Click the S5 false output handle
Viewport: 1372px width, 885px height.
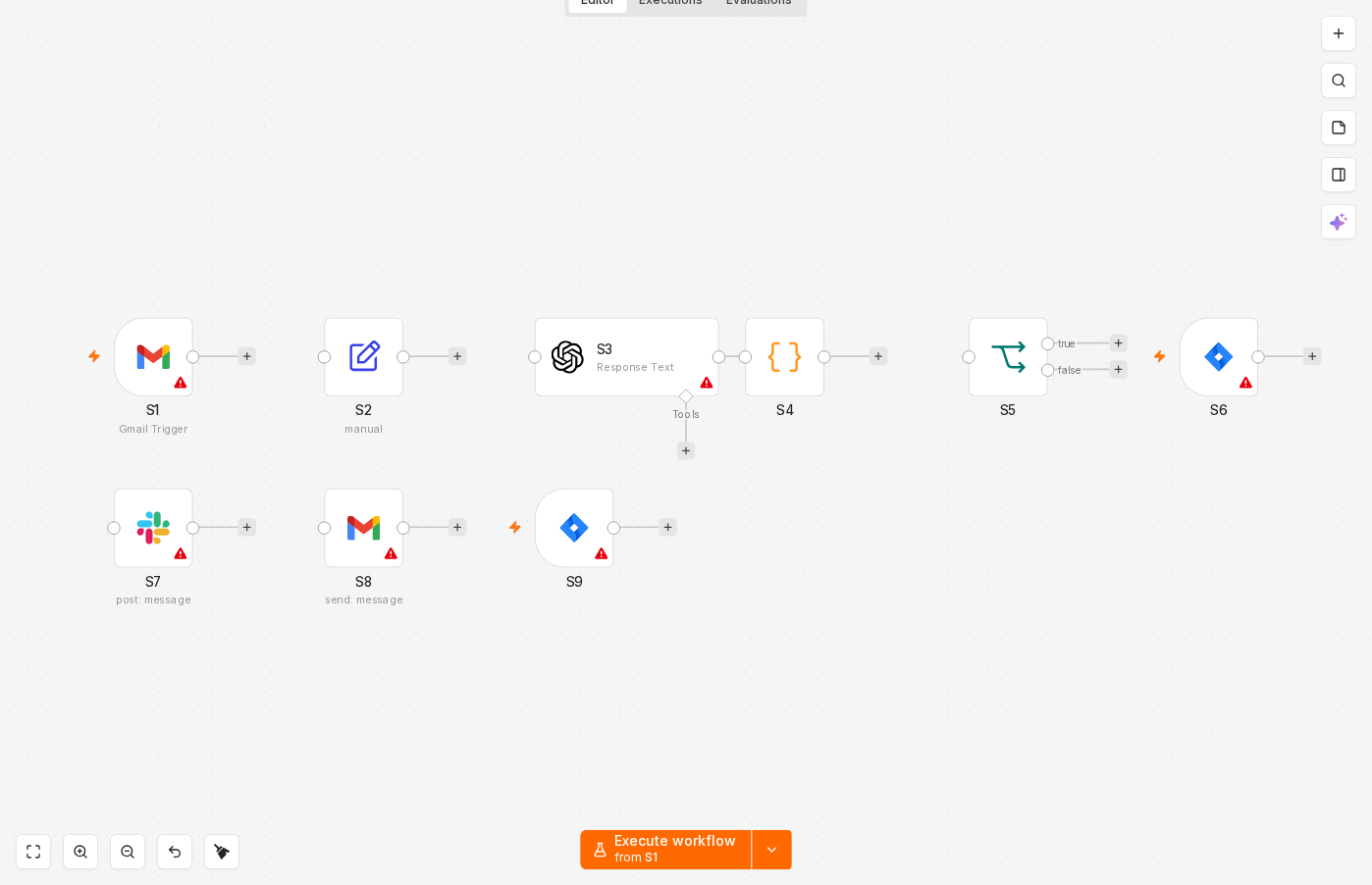pyautogui.click(x=1048, y=370)
